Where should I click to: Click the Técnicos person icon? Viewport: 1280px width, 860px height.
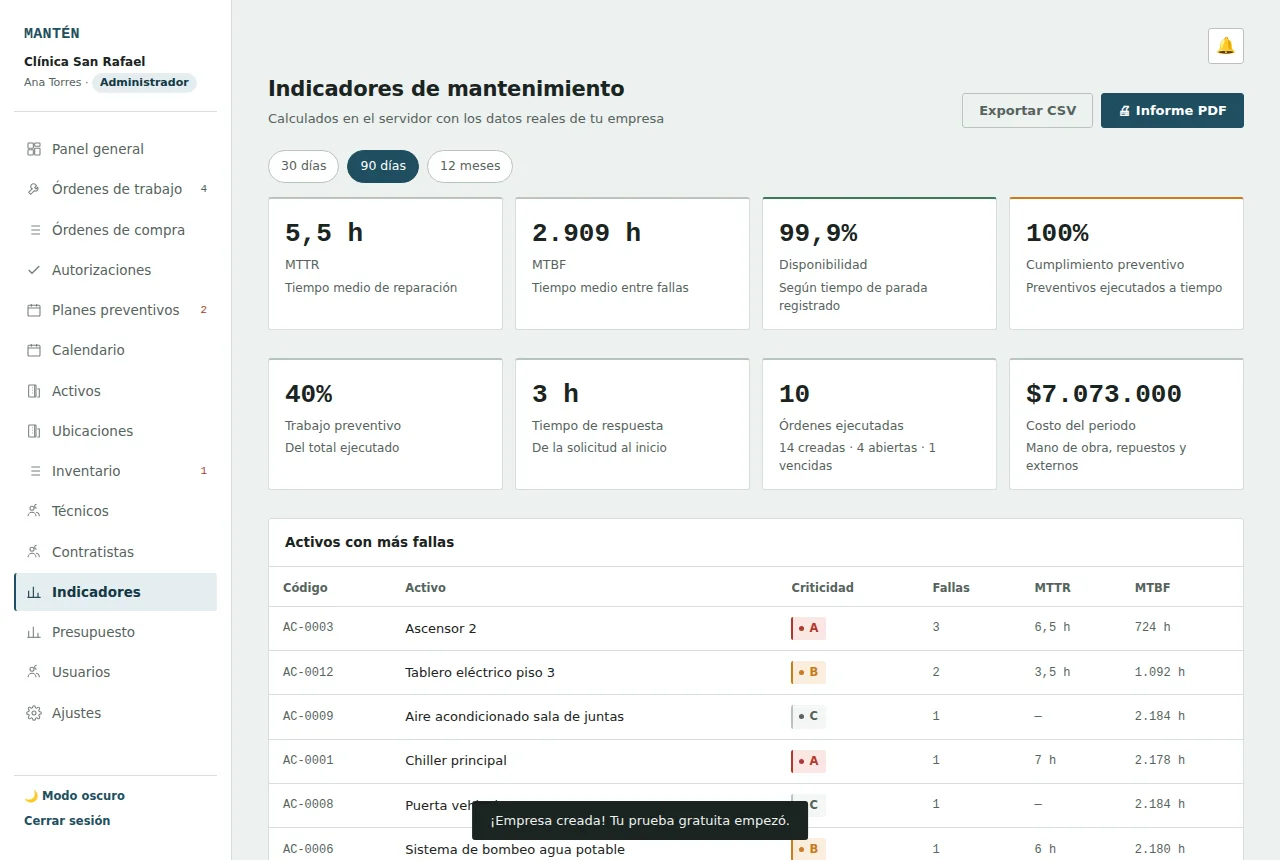34,511
